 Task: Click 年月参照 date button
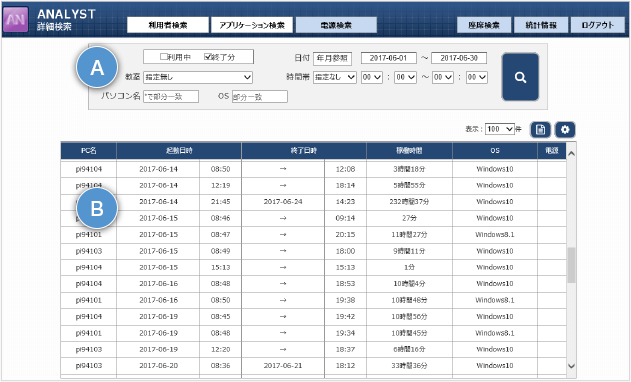332,58
